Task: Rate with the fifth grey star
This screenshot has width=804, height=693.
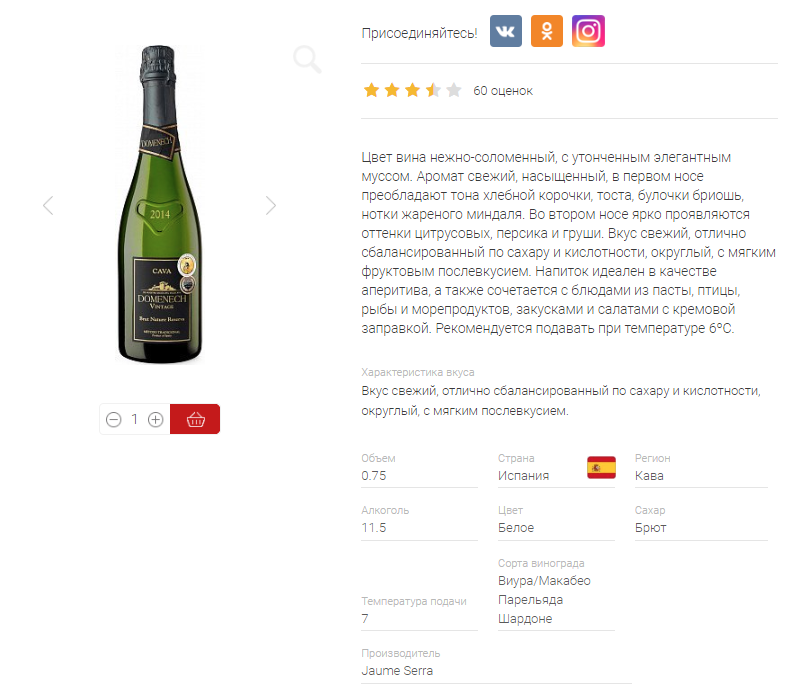Action: (x=453, y=91)
